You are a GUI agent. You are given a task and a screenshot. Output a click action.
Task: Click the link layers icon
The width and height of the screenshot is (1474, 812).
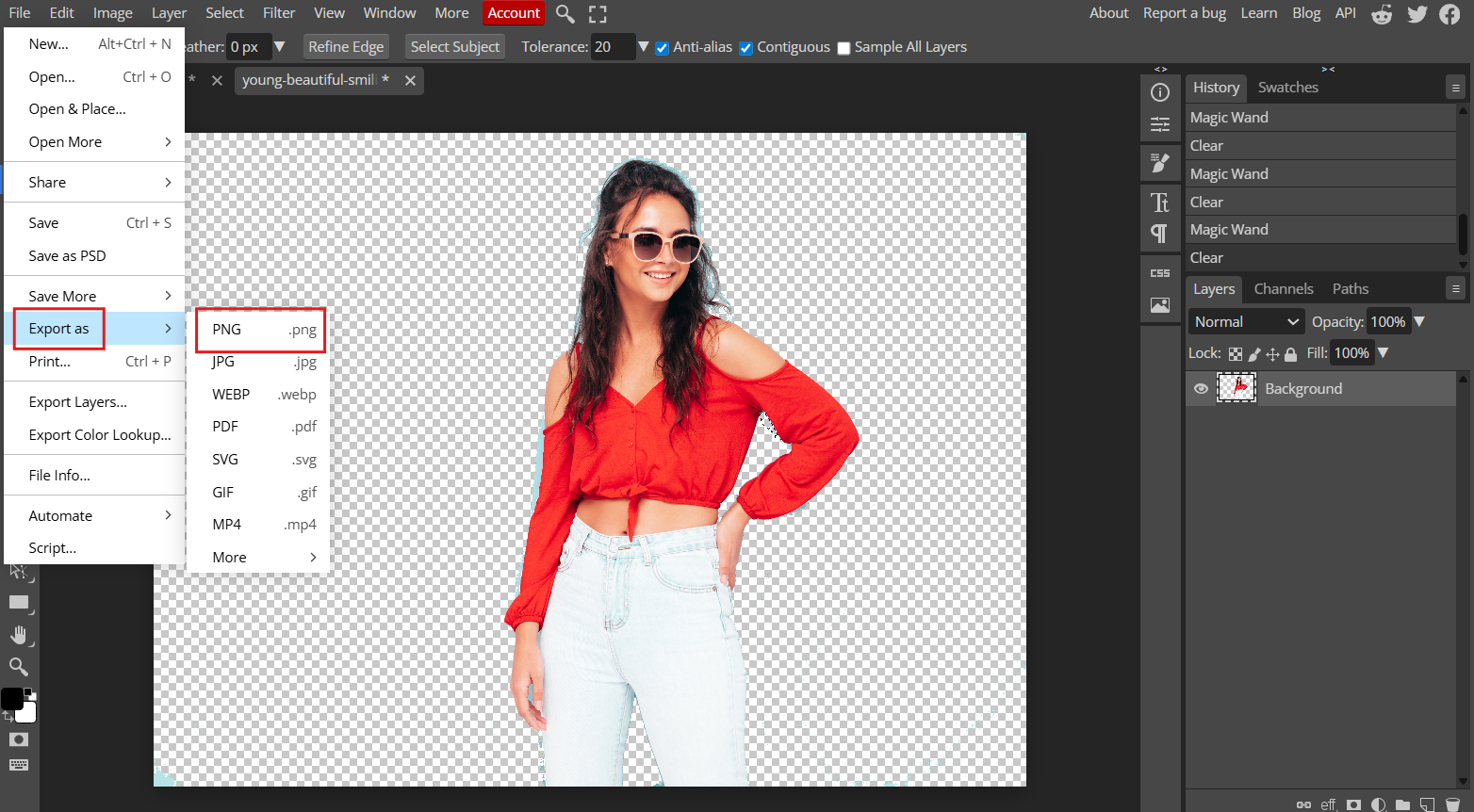1304,804
